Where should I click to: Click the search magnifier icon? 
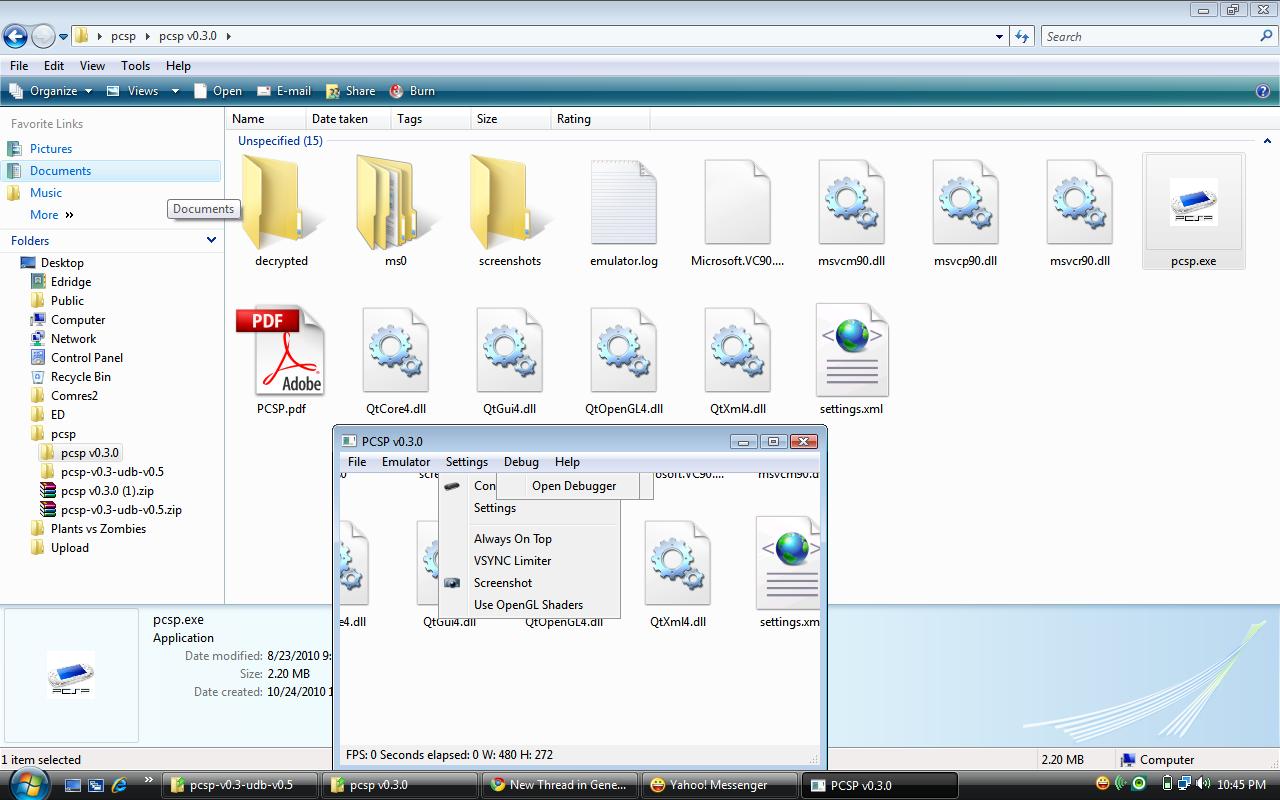click(x=1266, y=36)
